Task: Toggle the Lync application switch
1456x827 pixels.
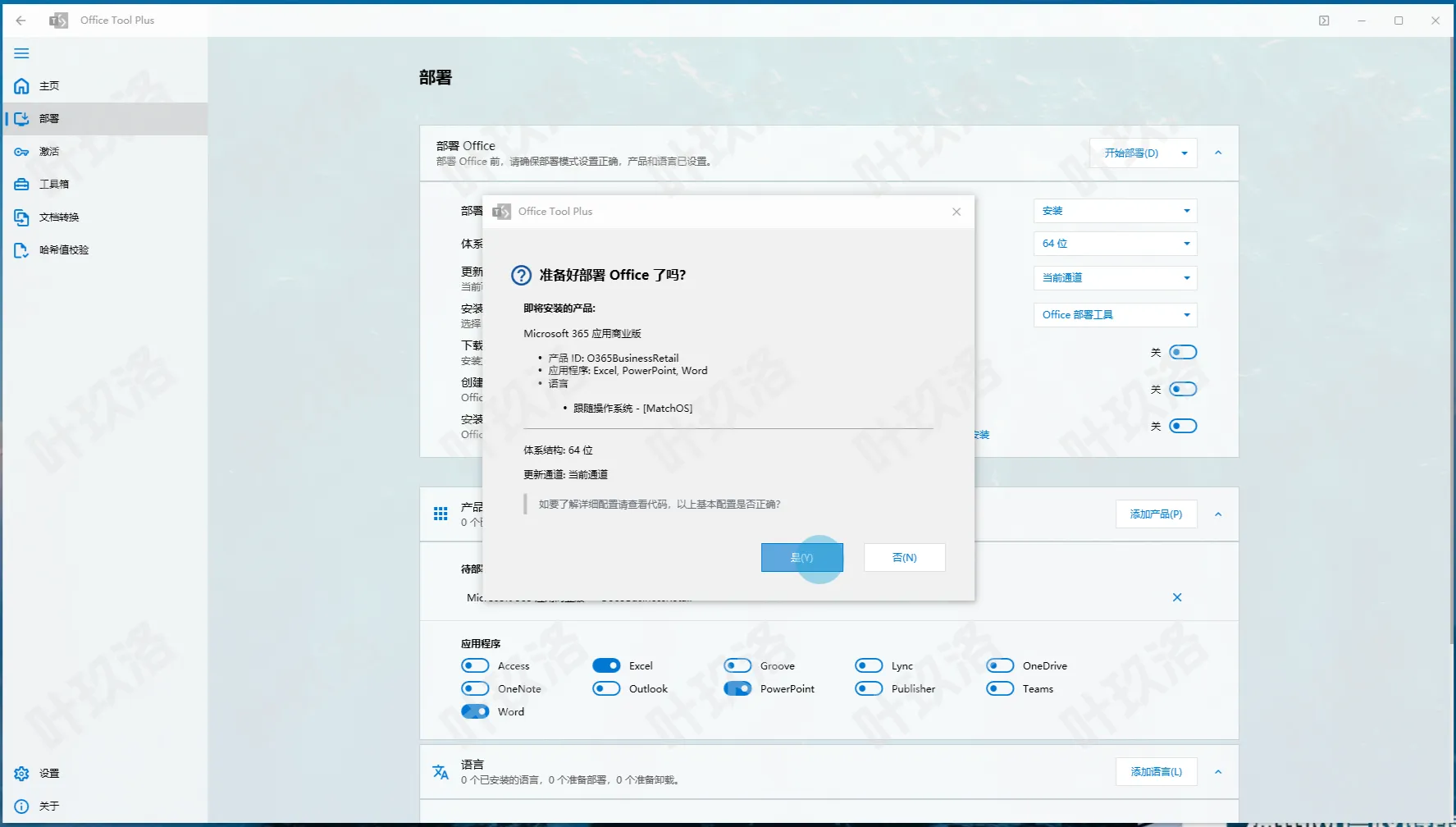Action: 869,665
